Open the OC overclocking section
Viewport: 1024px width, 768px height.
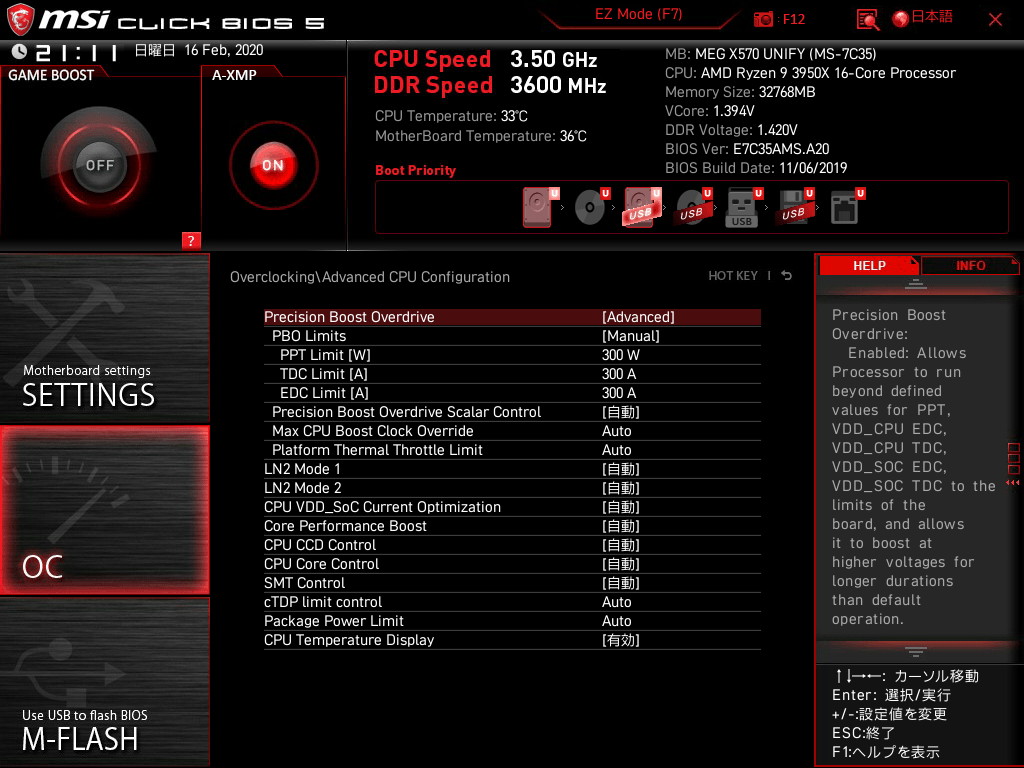coord(104,510)
